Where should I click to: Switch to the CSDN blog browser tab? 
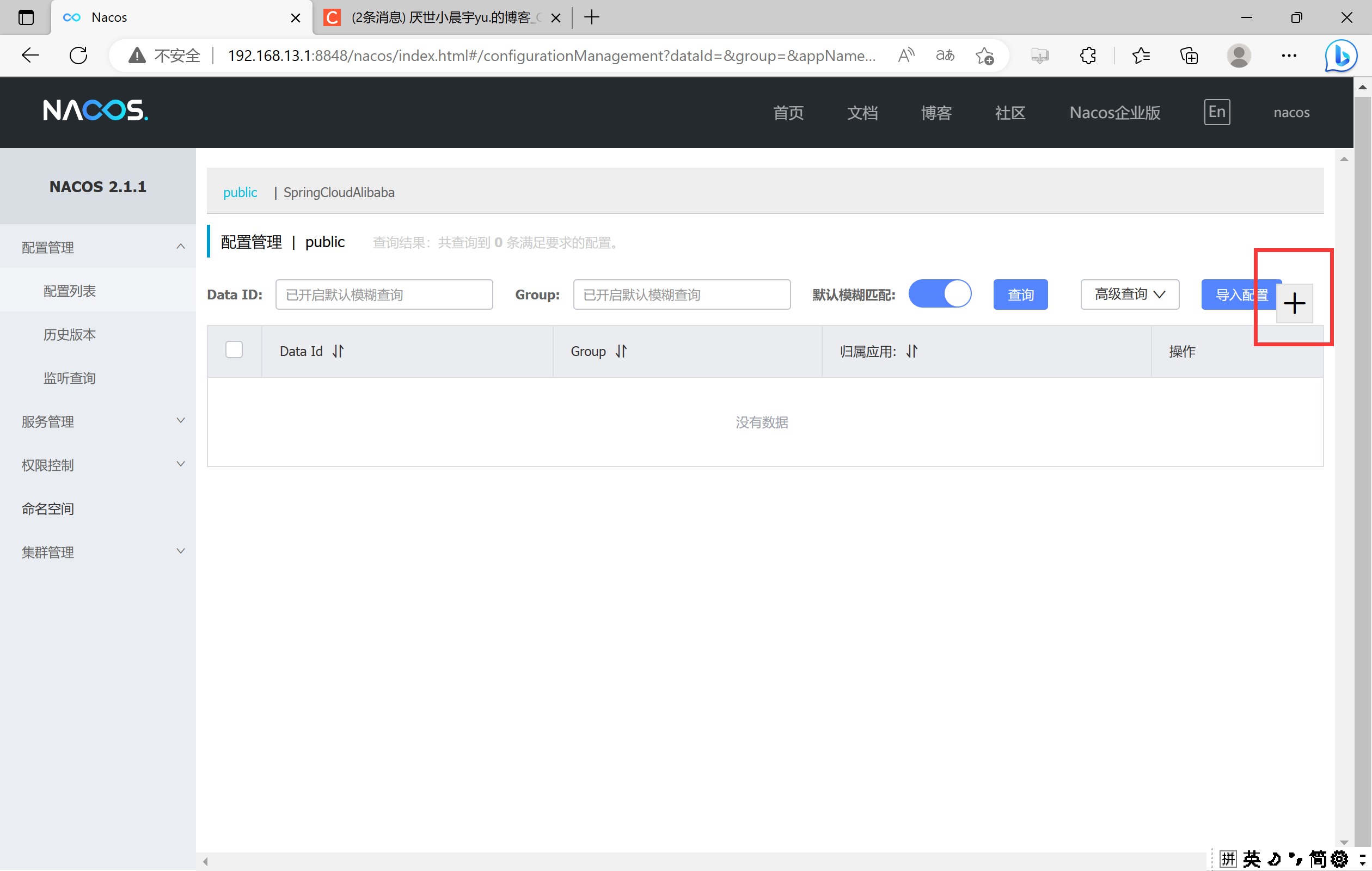tap(442, 17)
